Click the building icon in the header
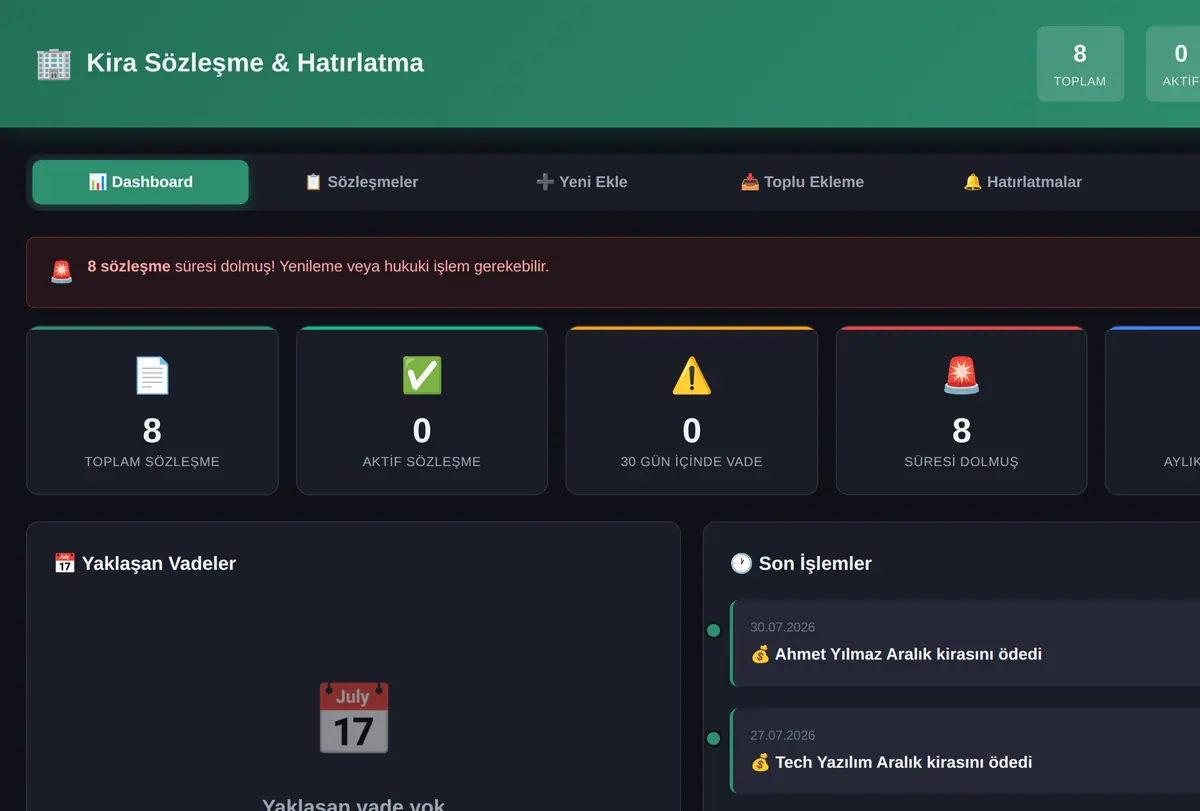 (54, 63)
